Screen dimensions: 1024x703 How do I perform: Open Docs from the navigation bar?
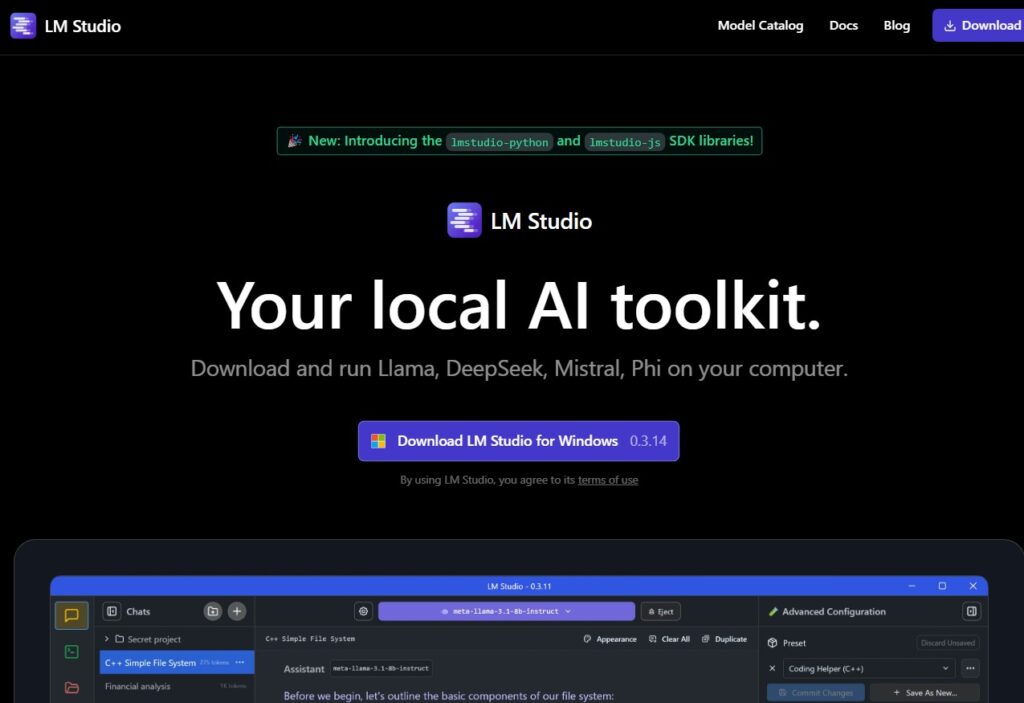(843, 25)
